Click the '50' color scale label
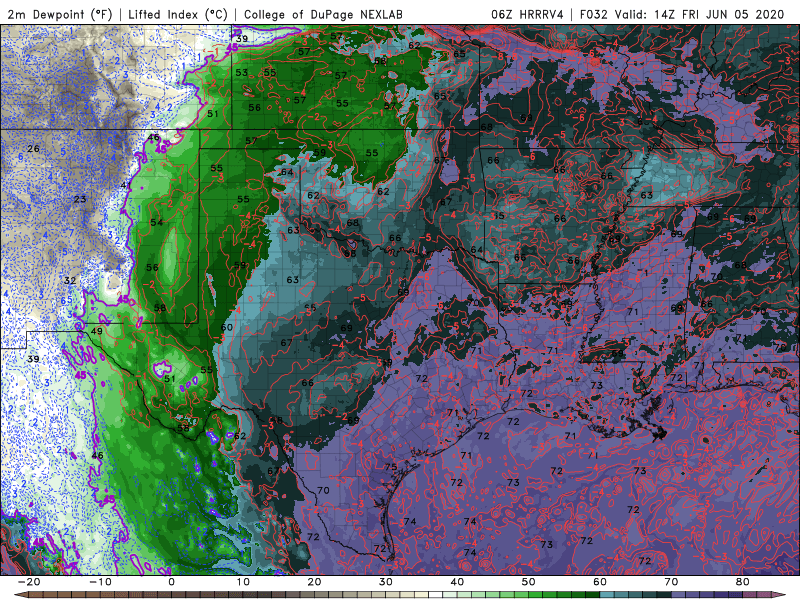The image size is (800, 600). click(529, 582)
